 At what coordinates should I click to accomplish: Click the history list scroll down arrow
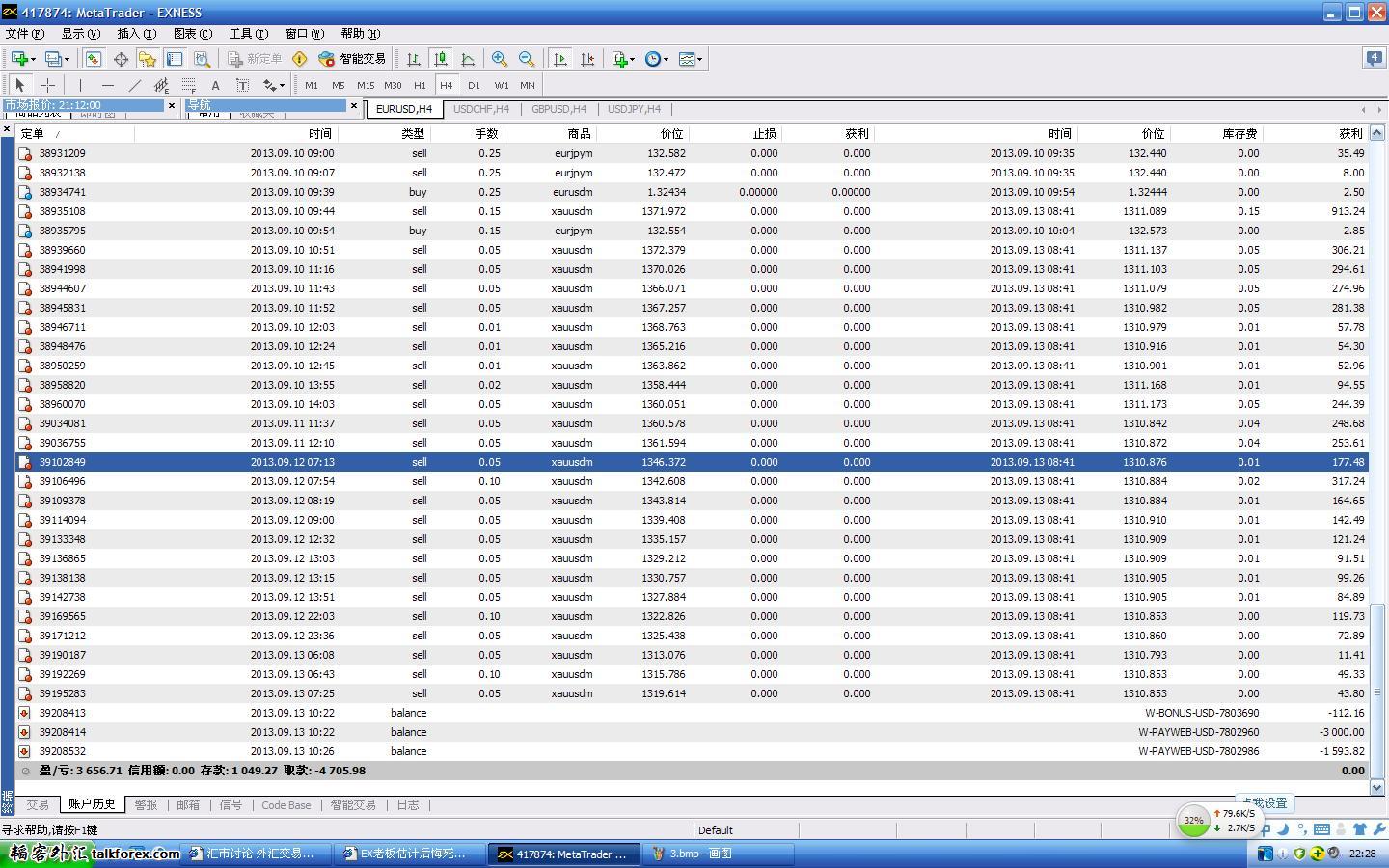tap(1377, 787)
